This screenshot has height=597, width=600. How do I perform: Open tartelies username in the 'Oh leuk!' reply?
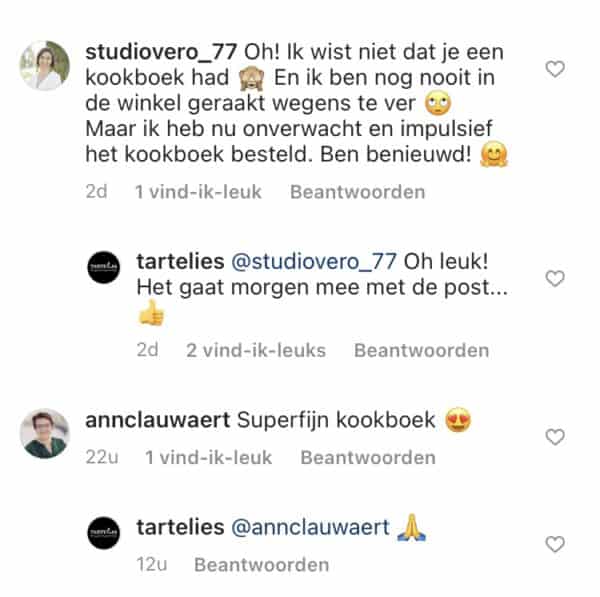tap(180, 262)
